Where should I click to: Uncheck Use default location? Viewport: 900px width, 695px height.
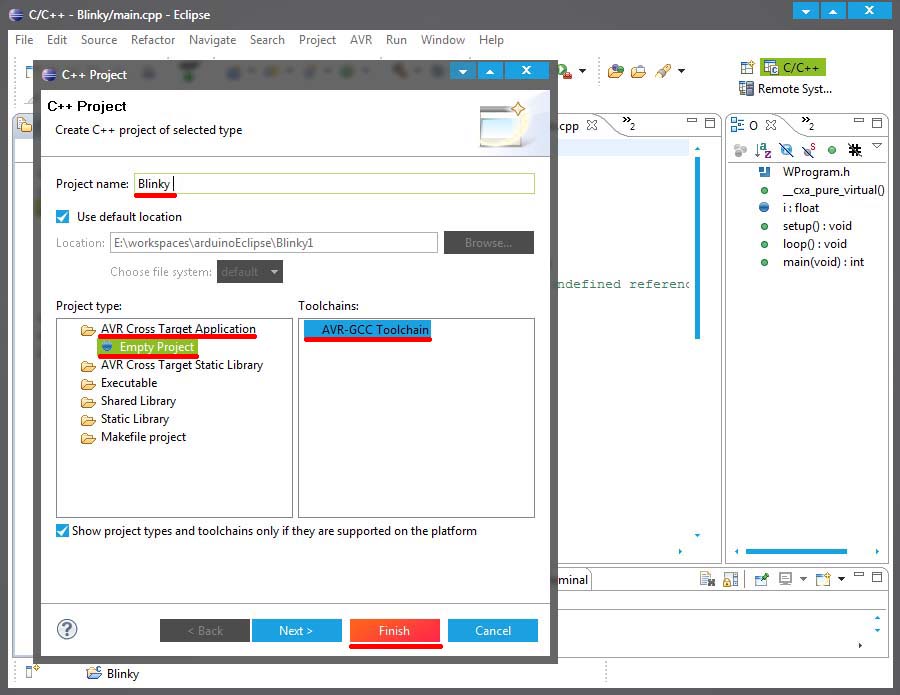63,217
